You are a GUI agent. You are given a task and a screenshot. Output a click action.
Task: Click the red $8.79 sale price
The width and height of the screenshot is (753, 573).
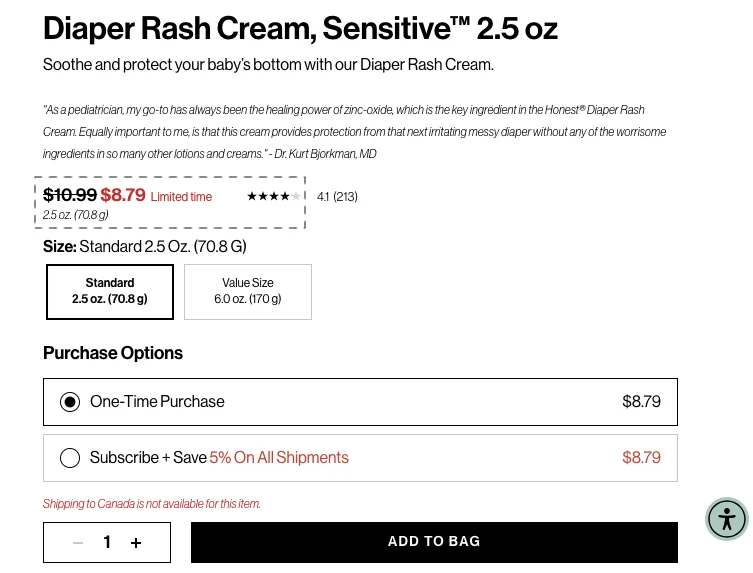[x=123, y=195]
